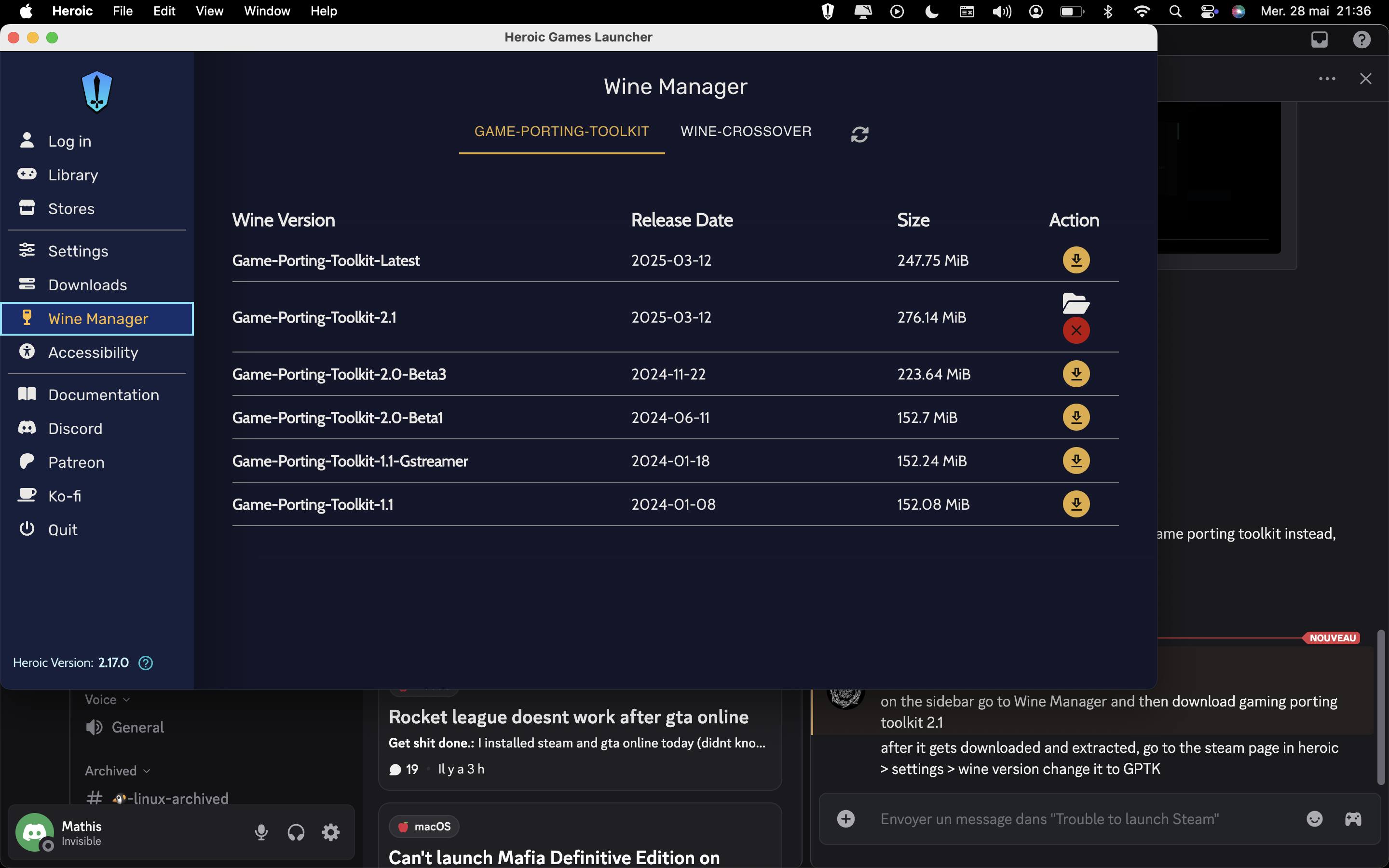Open Downloads in sidebar

pos(96,285)
